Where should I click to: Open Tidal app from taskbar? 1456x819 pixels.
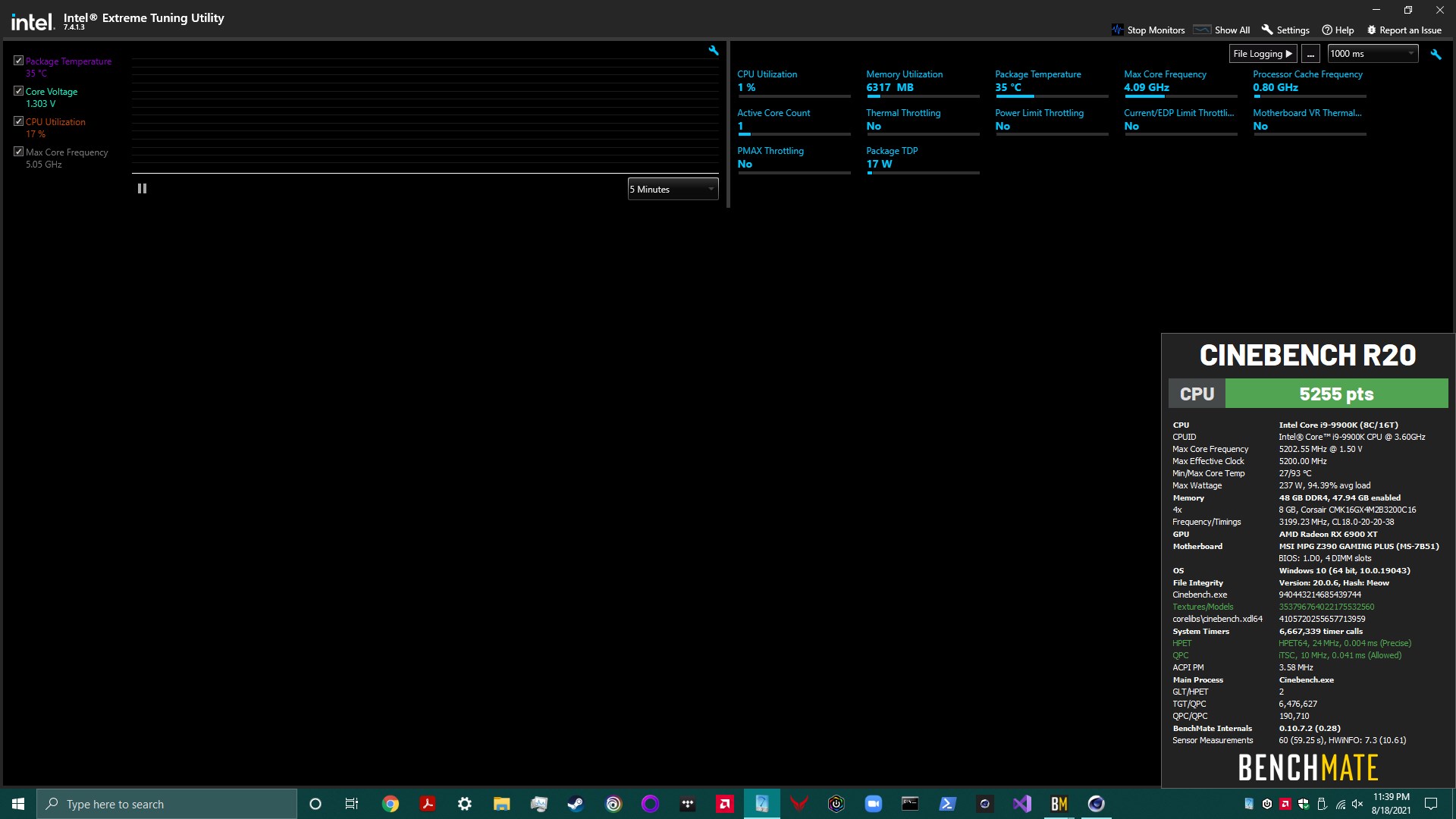(x=688, y=804)
